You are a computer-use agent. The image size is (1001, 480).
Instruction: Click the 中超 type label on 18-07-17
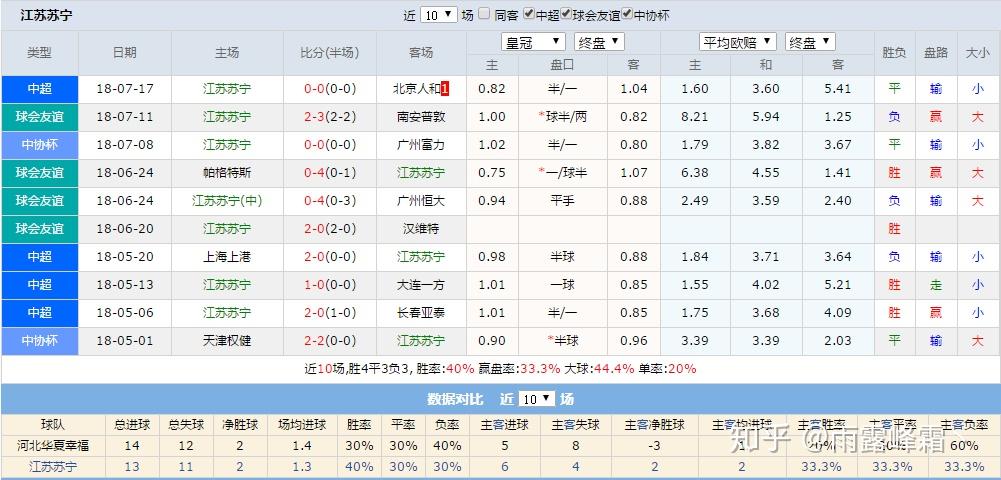pyautogui.click(x=40, y=89)
